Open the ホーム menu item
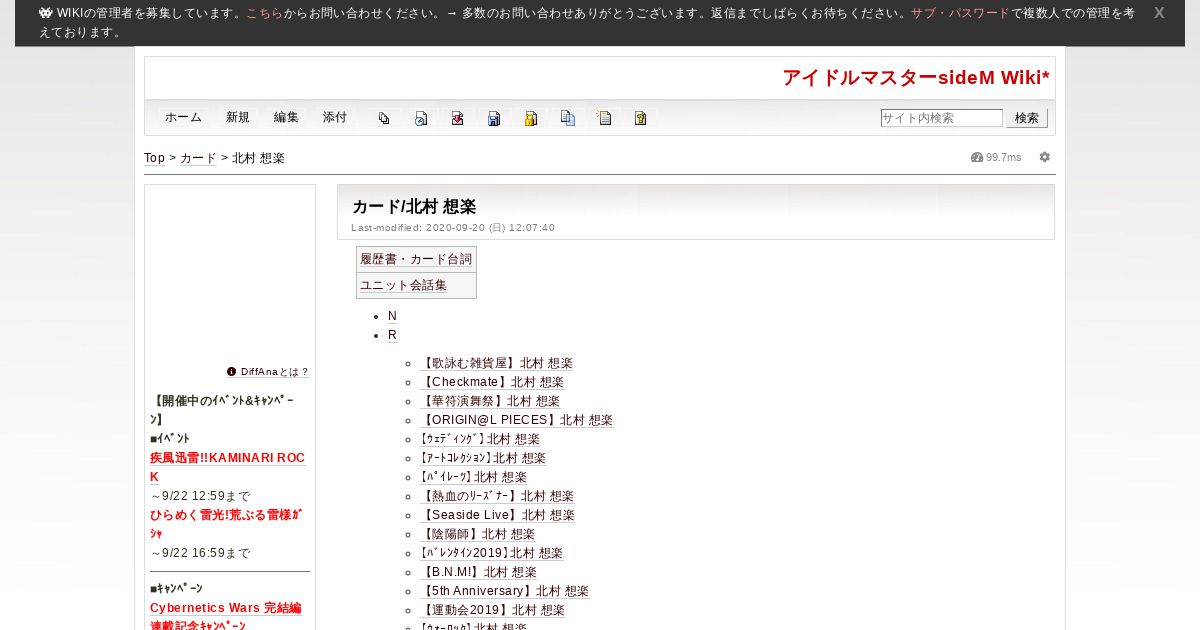This screenshot has width=1200, height=630. click(183, 117)
